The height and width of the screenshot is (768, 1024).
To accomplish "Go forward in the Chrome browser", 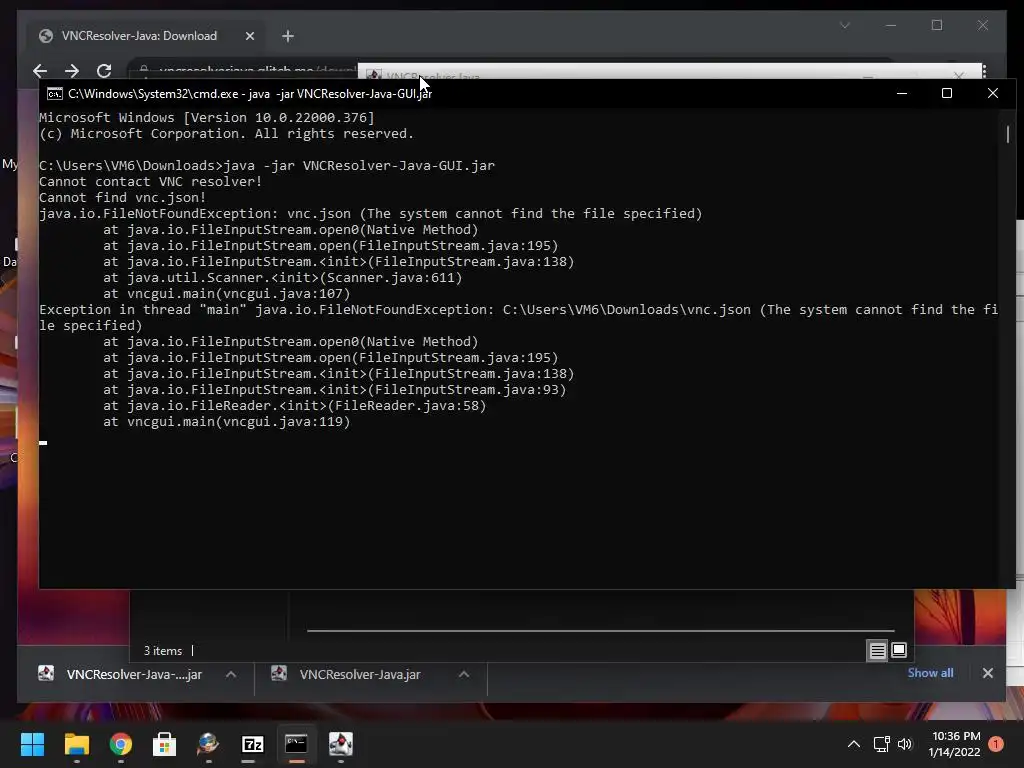I will 72,71.
